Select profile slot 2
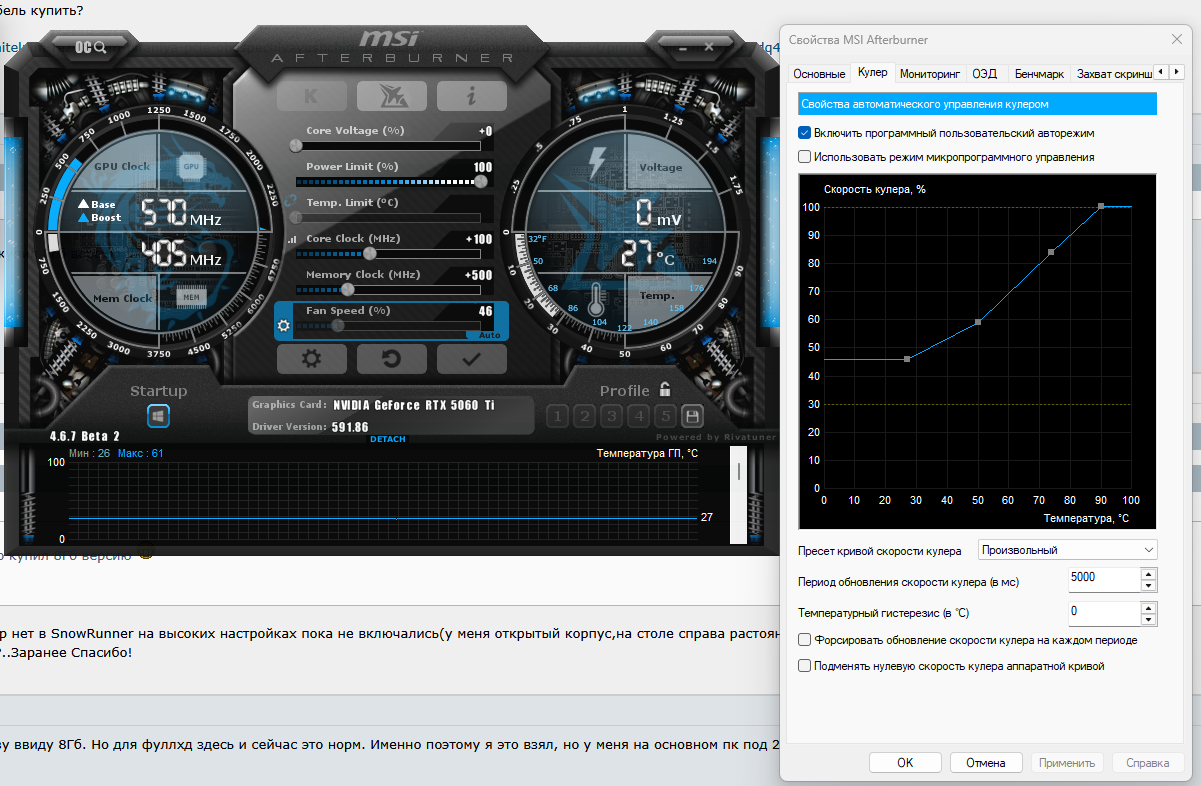This screenshot has height=786, width=1201. (x=584, y=416)
